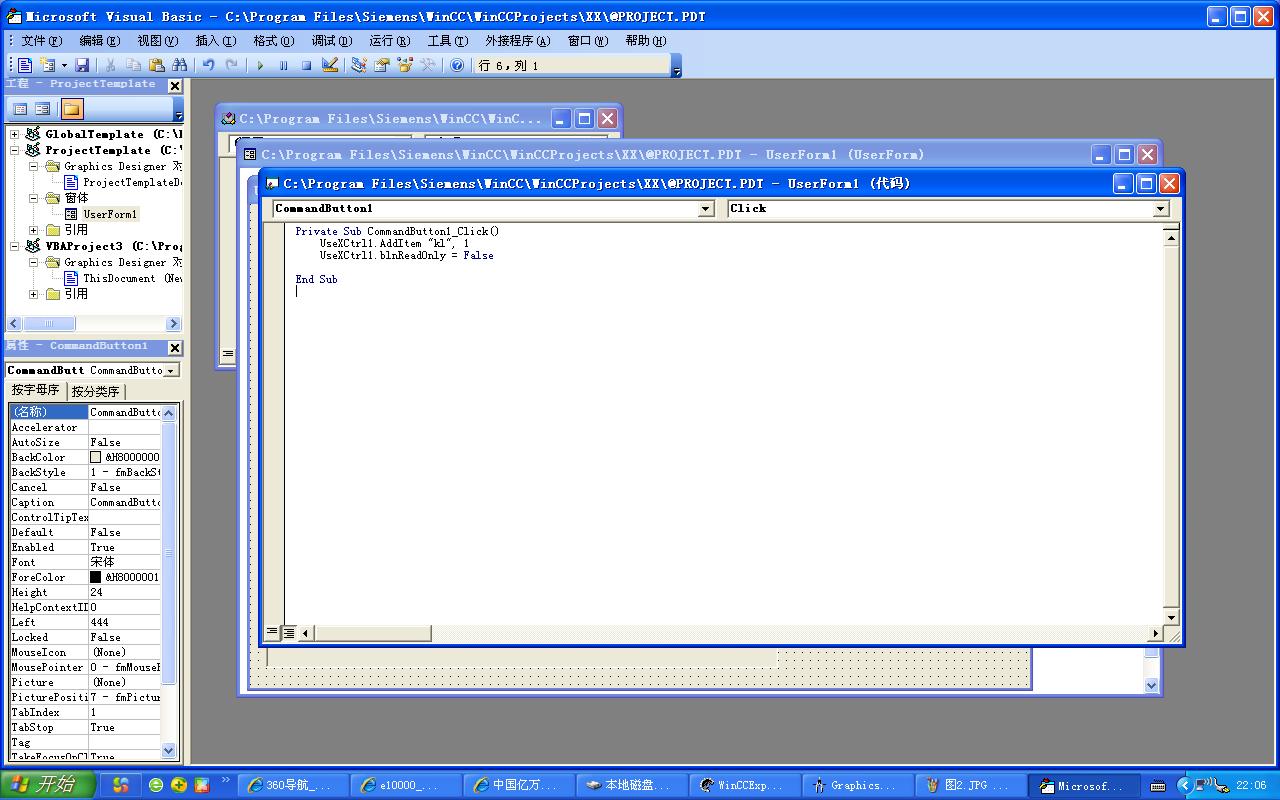
Task: Click the Insert UserForm toolbar icon
Action: point(46,65)
